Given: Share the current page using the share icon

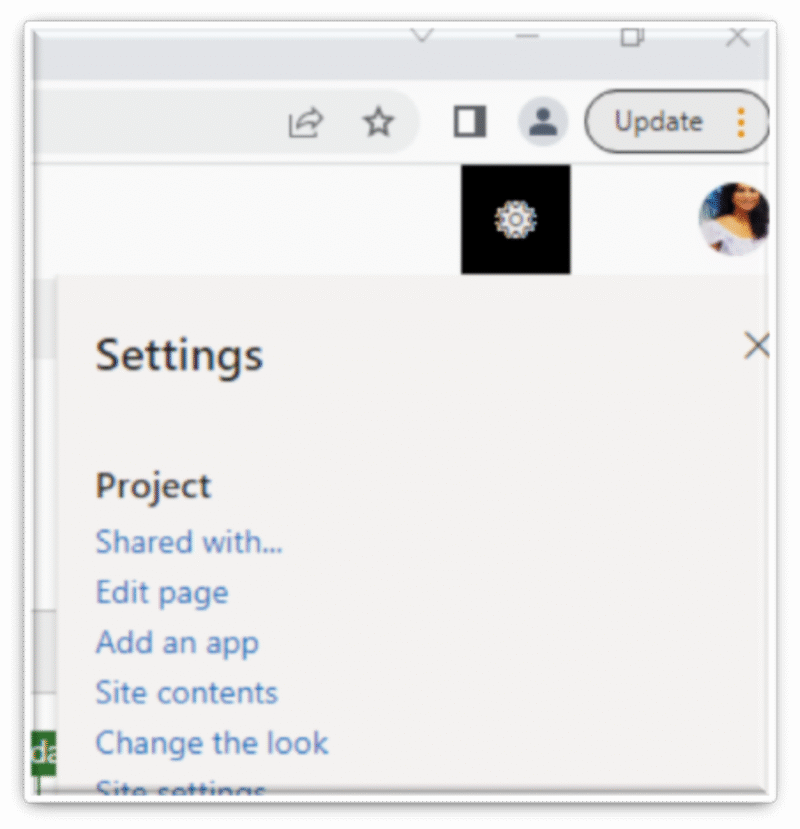Looking at the screenshot, I should 304,122.
